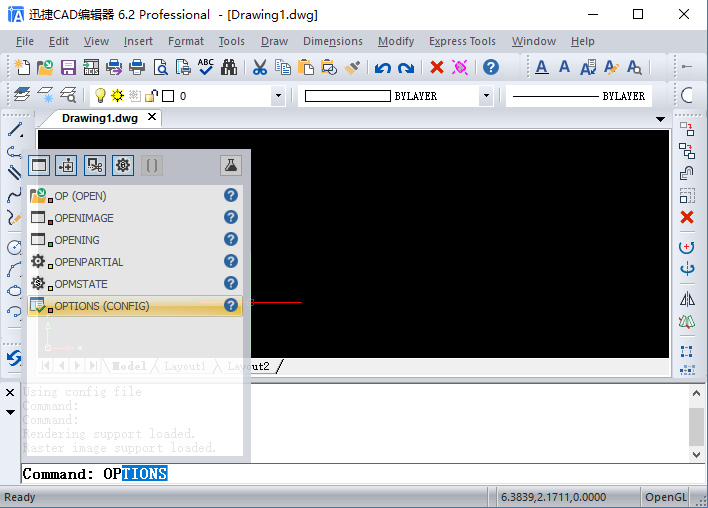Select OPENING command suggestion
The width and height of the screenshot is (708, 508).
[135, 240]
